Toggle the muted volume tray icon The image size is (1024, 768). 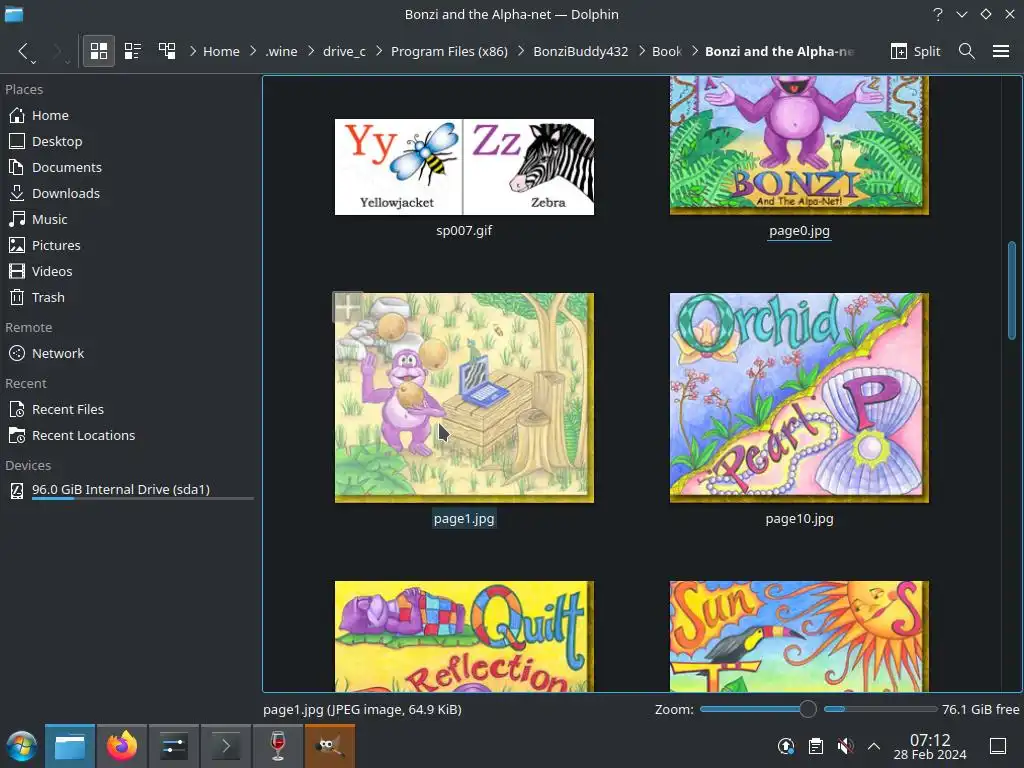point(845,746)
